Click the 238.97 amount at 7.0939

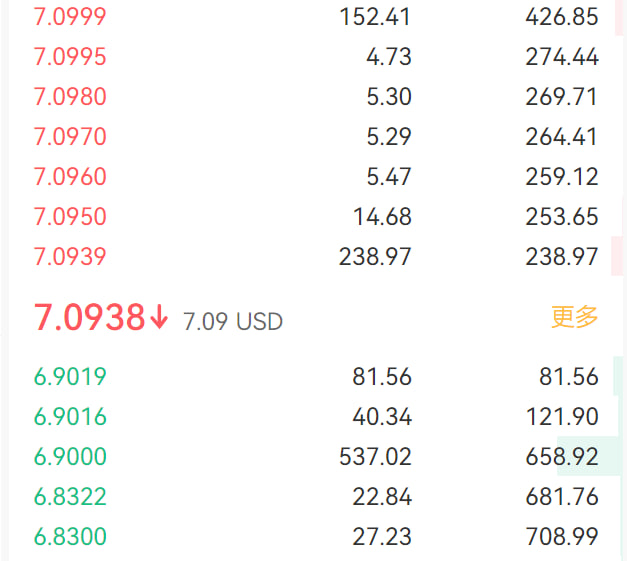pos(375,256)
